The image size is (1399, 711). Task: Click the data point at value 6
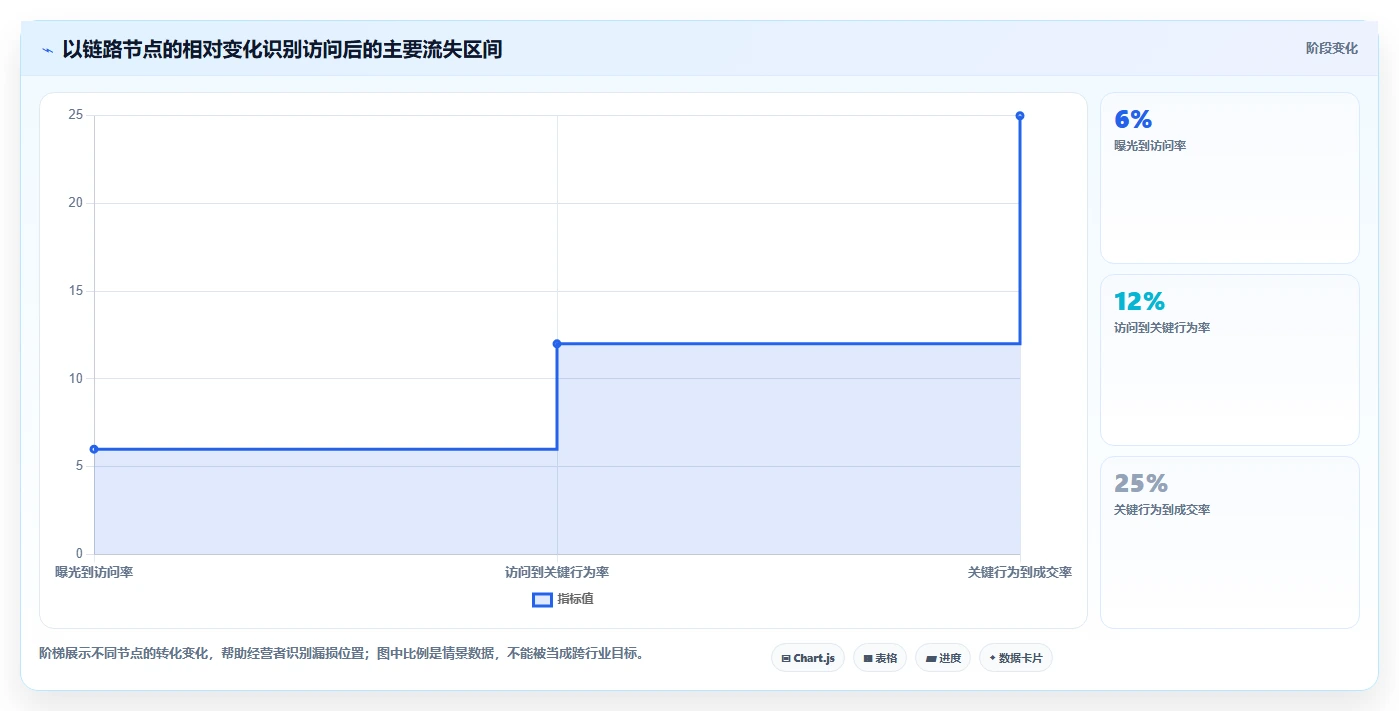(94, 449)
